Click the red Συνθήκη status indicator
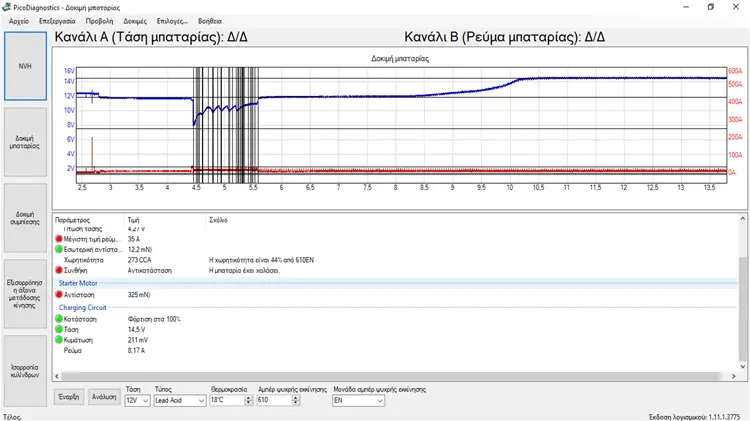 point(59,270)
